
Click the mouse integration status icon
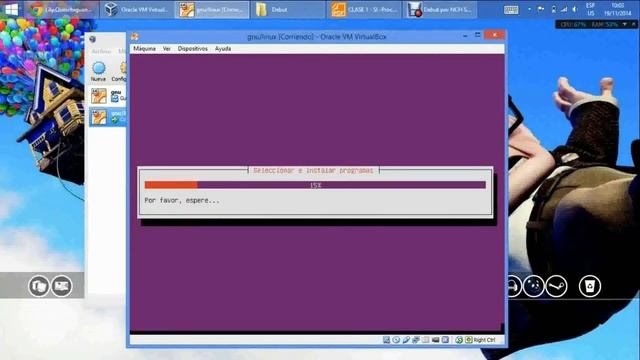(459, 340)
